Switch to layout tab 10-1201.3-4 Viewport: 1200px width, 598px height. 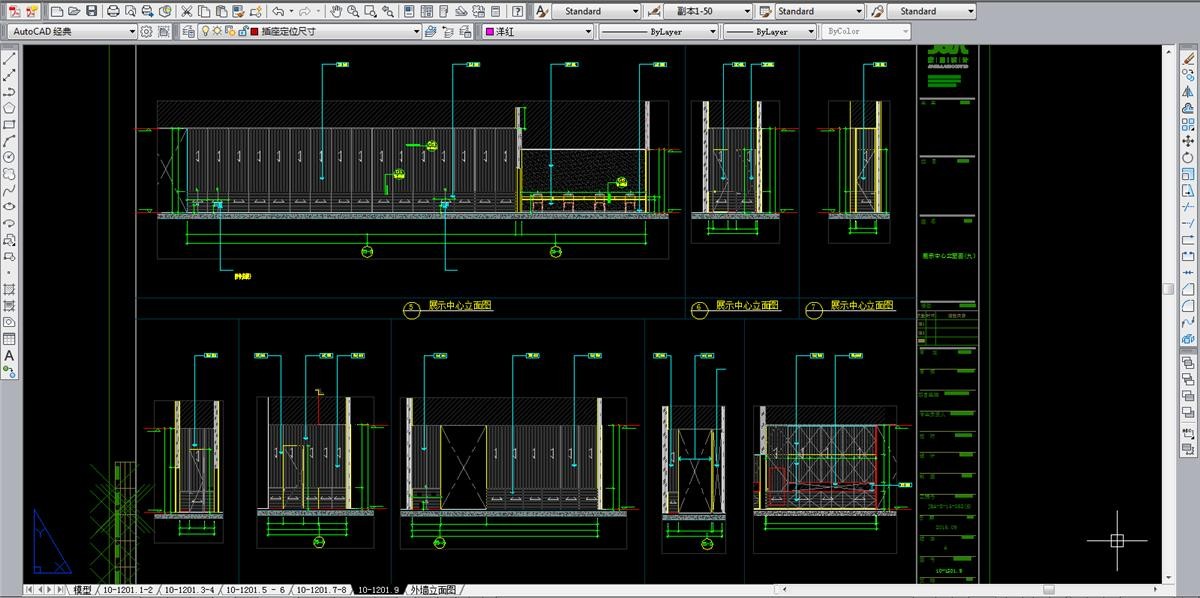pyautogui.click(x=189, y=590)
